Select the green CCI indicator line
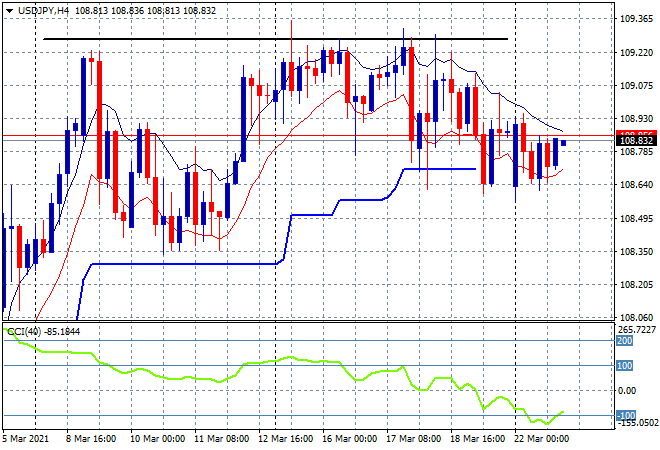The width and height of the screenshot is (660, 450). (283, 358)
